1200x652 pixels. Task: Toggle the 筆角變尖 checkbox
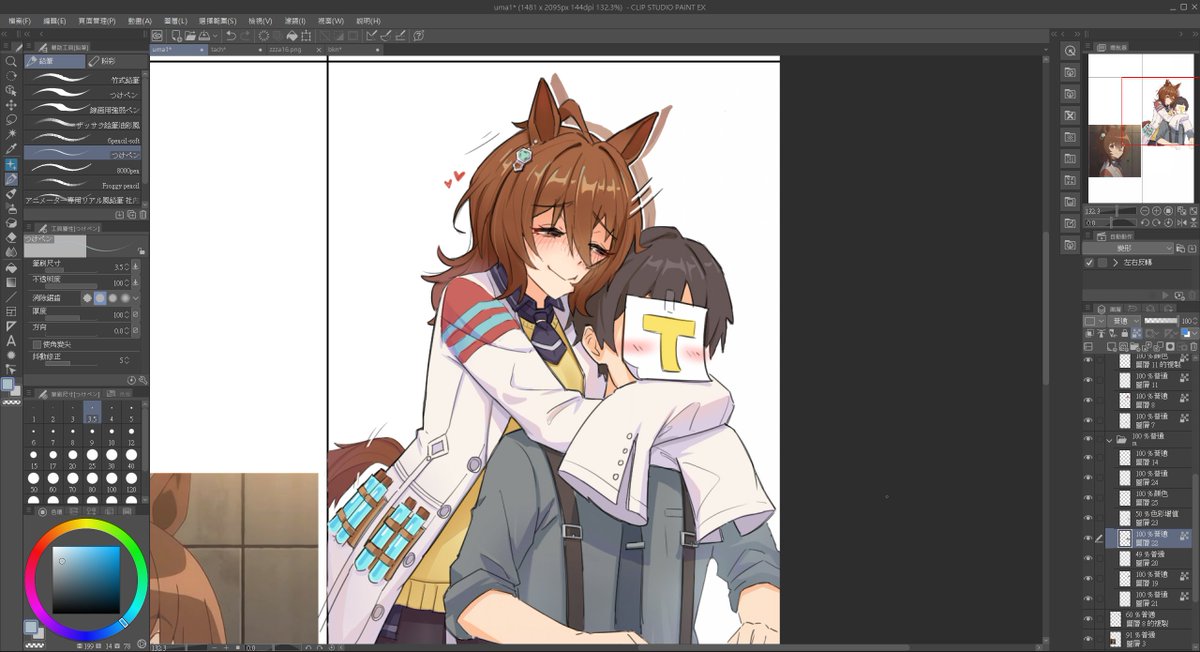[37, 344]
